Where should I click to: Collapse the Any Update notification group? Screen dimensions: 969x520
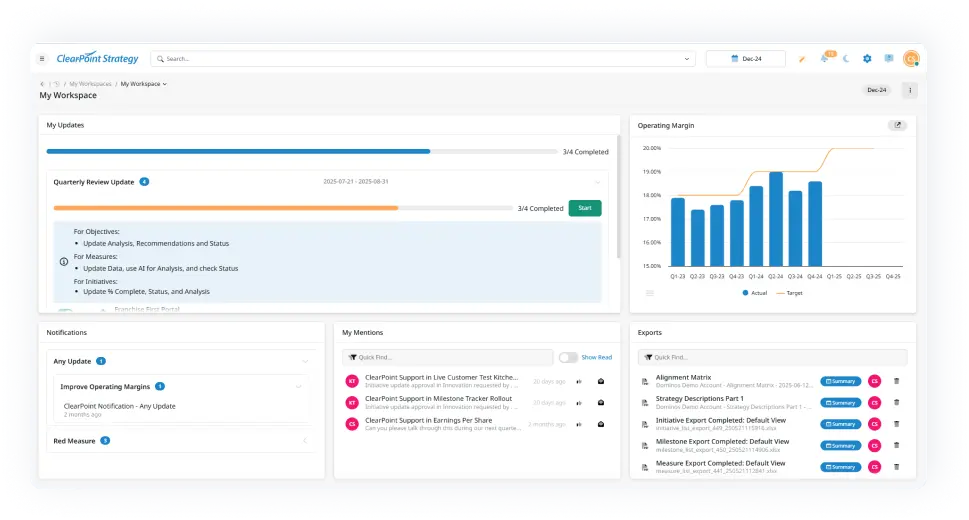305,362
